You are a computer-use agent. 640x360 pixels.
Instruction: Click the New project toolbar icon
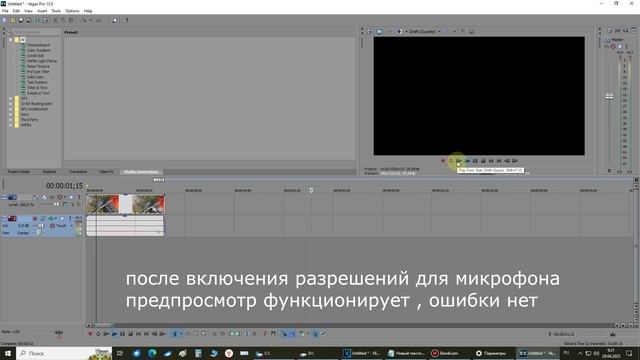4,20
